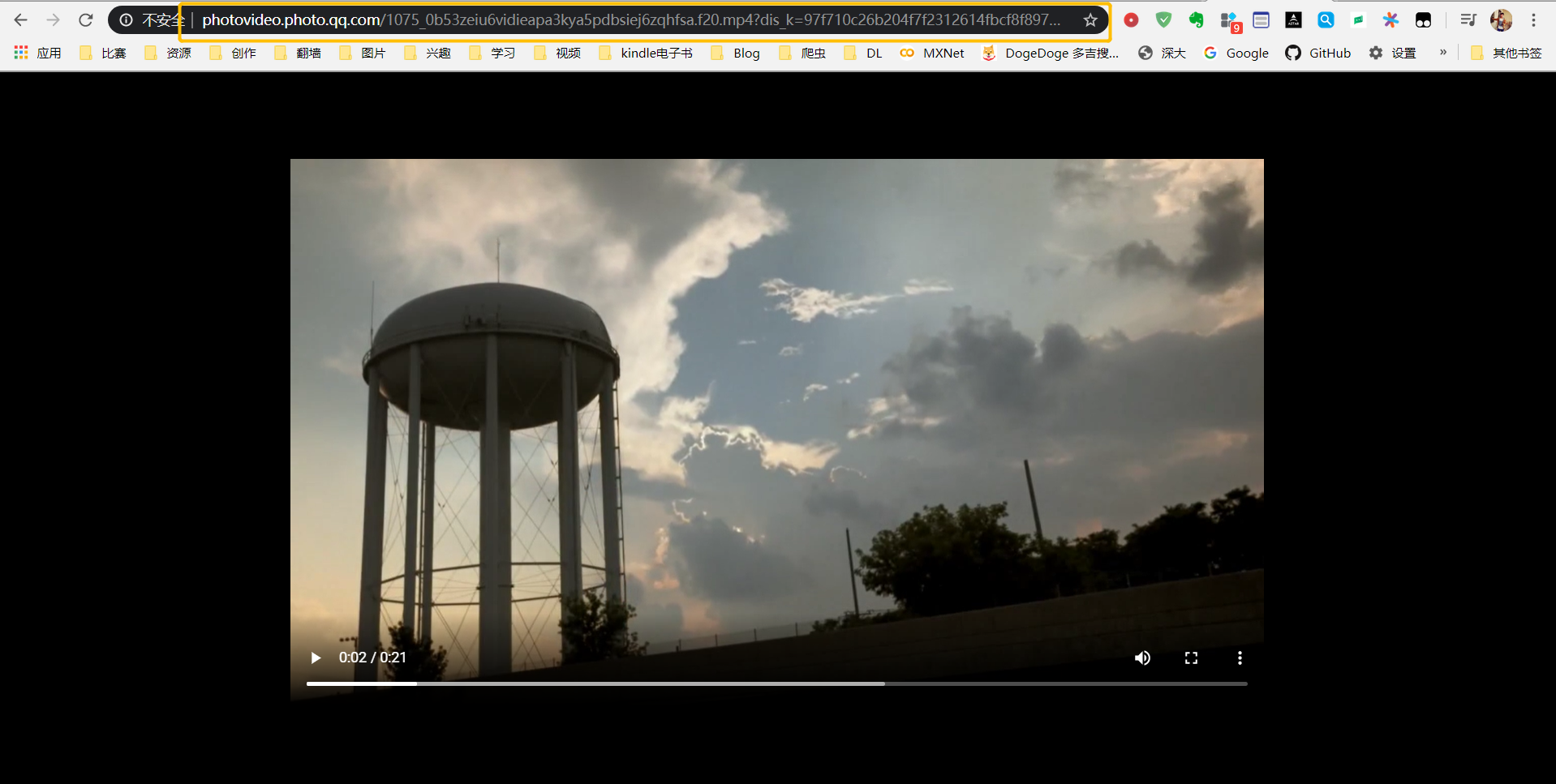Open the 深大 bookmark
This screenshot has width=1556, height=784.
point(1162,53)
